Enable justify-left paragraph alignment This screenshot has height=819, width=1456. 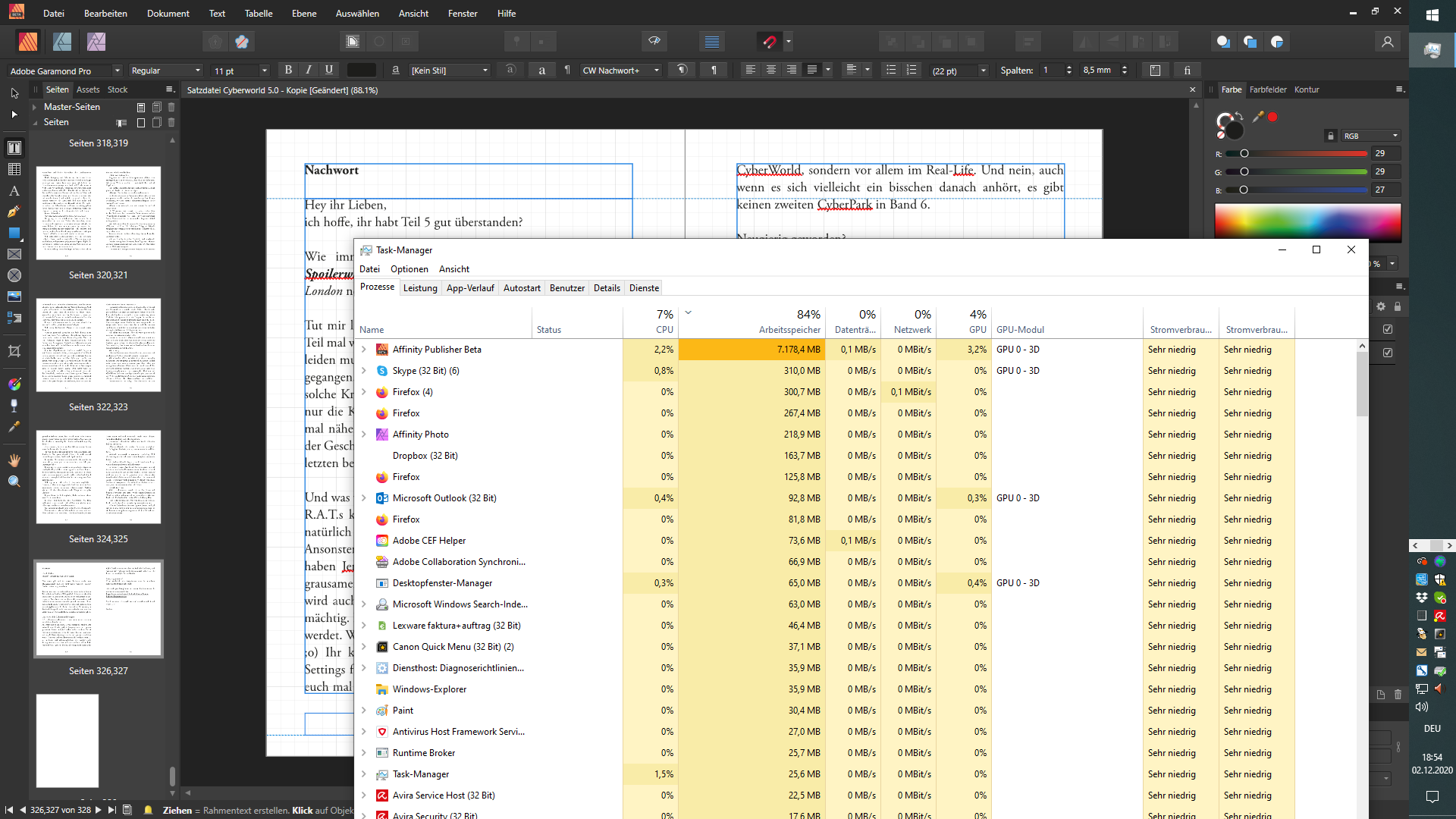(x=811, y=70)
